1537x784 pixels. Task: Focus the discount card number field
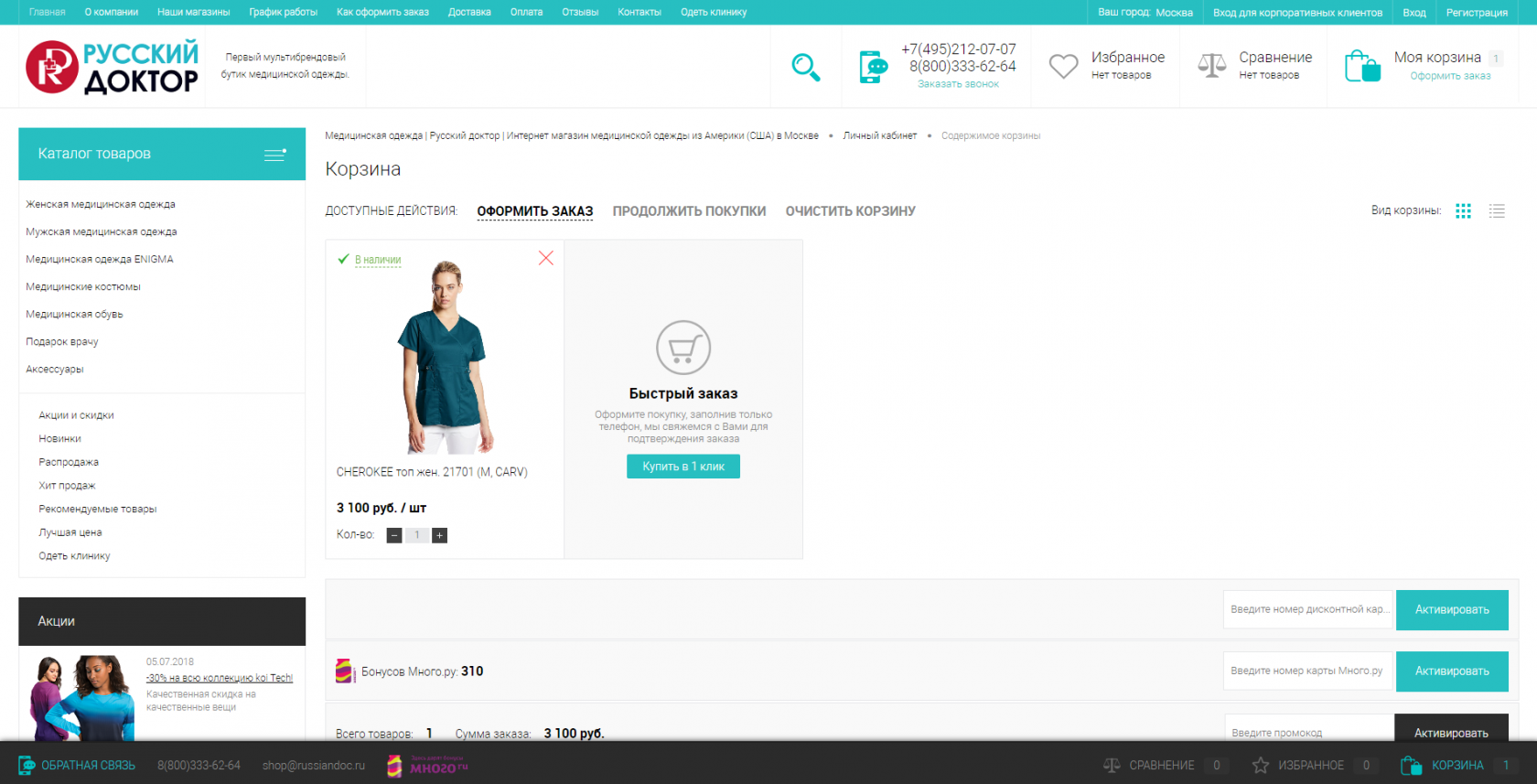(1308, 609)
